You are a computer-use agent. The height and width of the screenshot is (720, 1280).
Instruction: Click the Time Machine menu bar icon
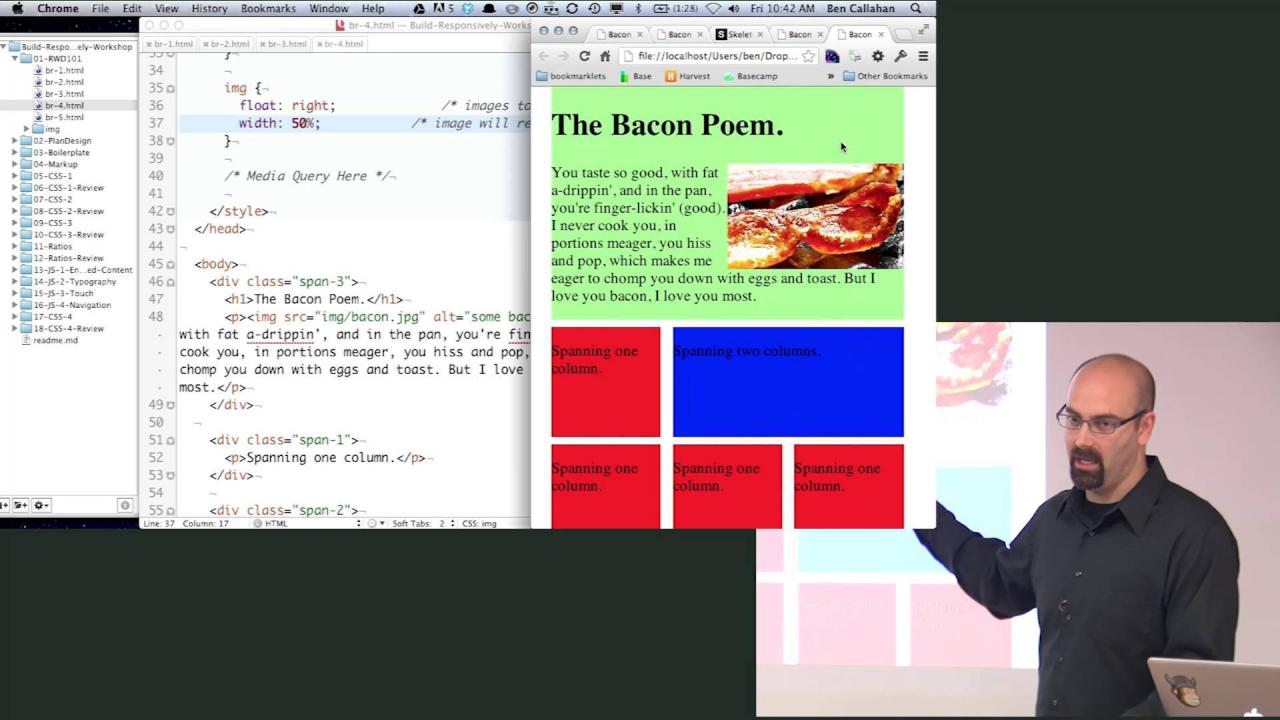coord(593,8)
